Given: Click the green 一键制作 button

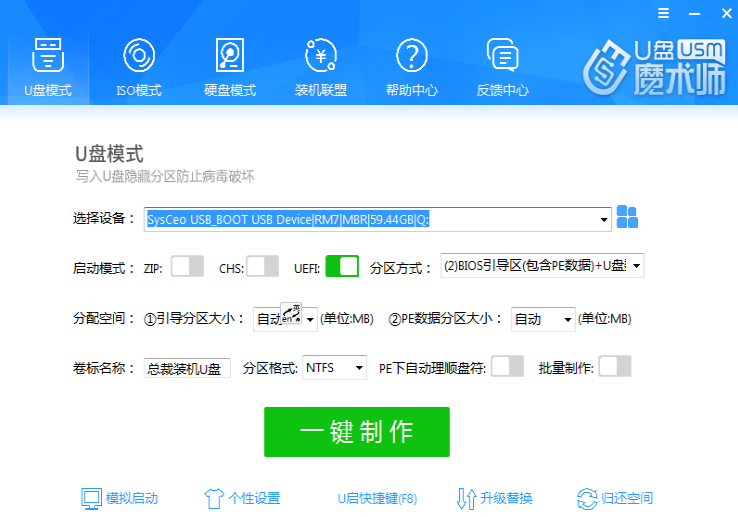Looking at the screenshot, I should [x=356, y=432].
